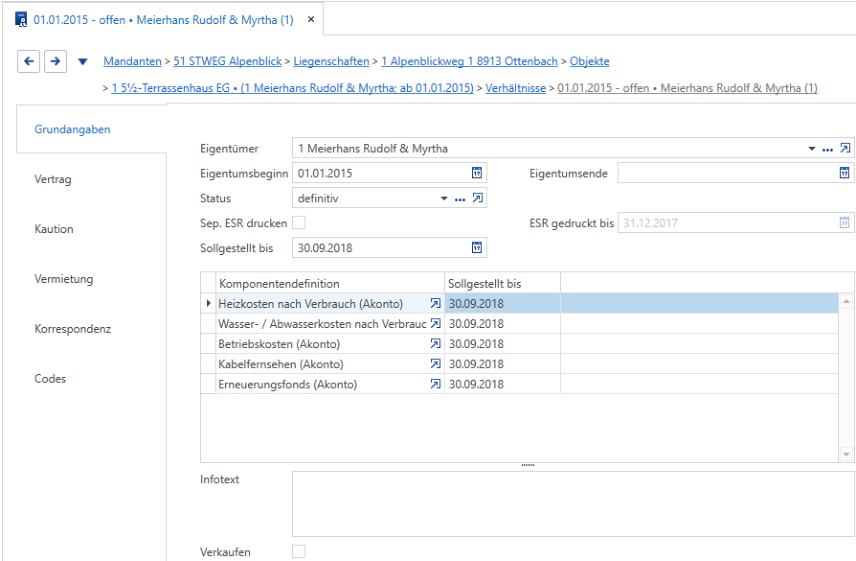
Task: Click Heizkosten row date 30.09.2018 cell
Action: pos(502,303)
